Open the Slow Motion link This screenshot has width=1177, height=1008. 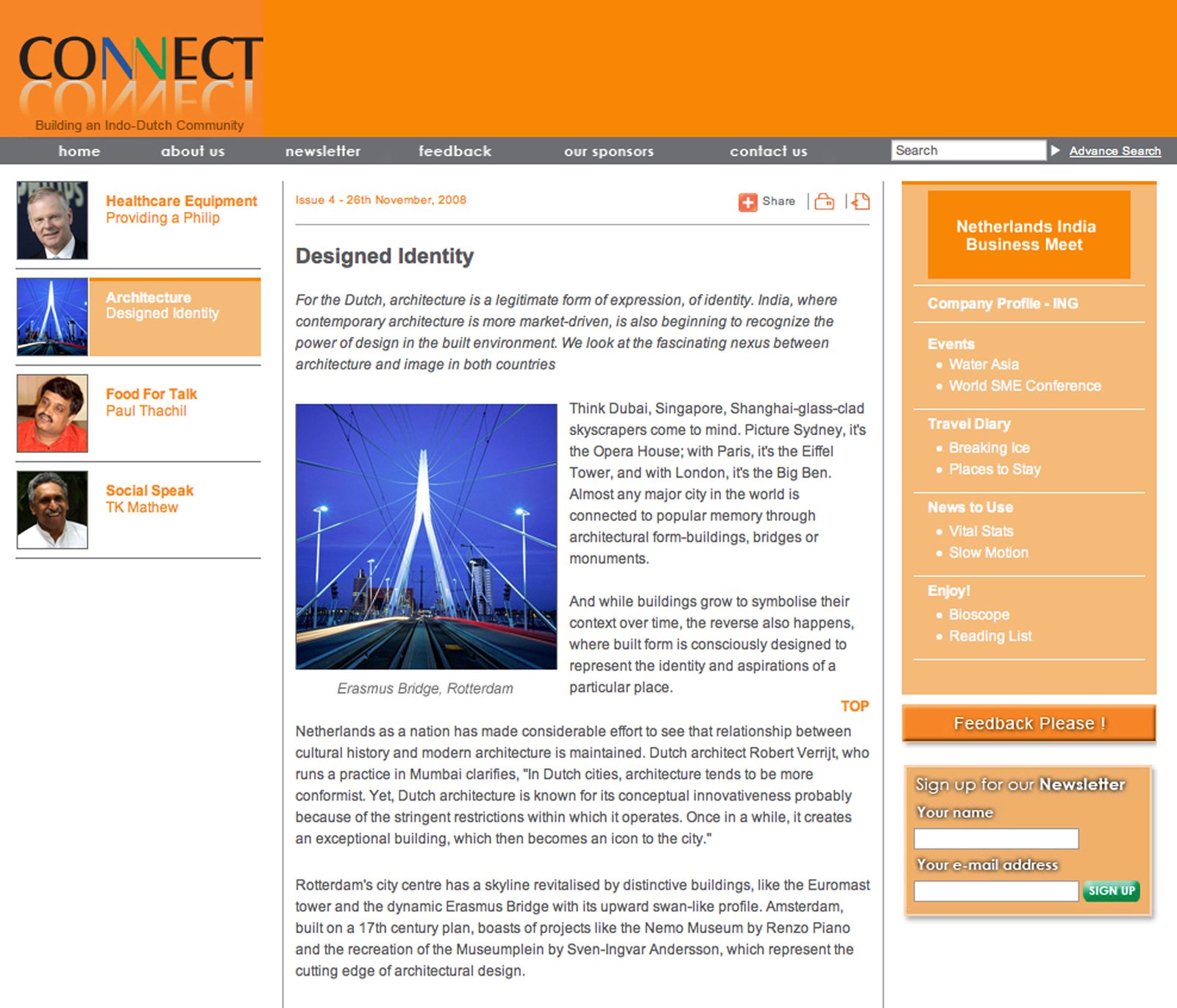(989, 553)
